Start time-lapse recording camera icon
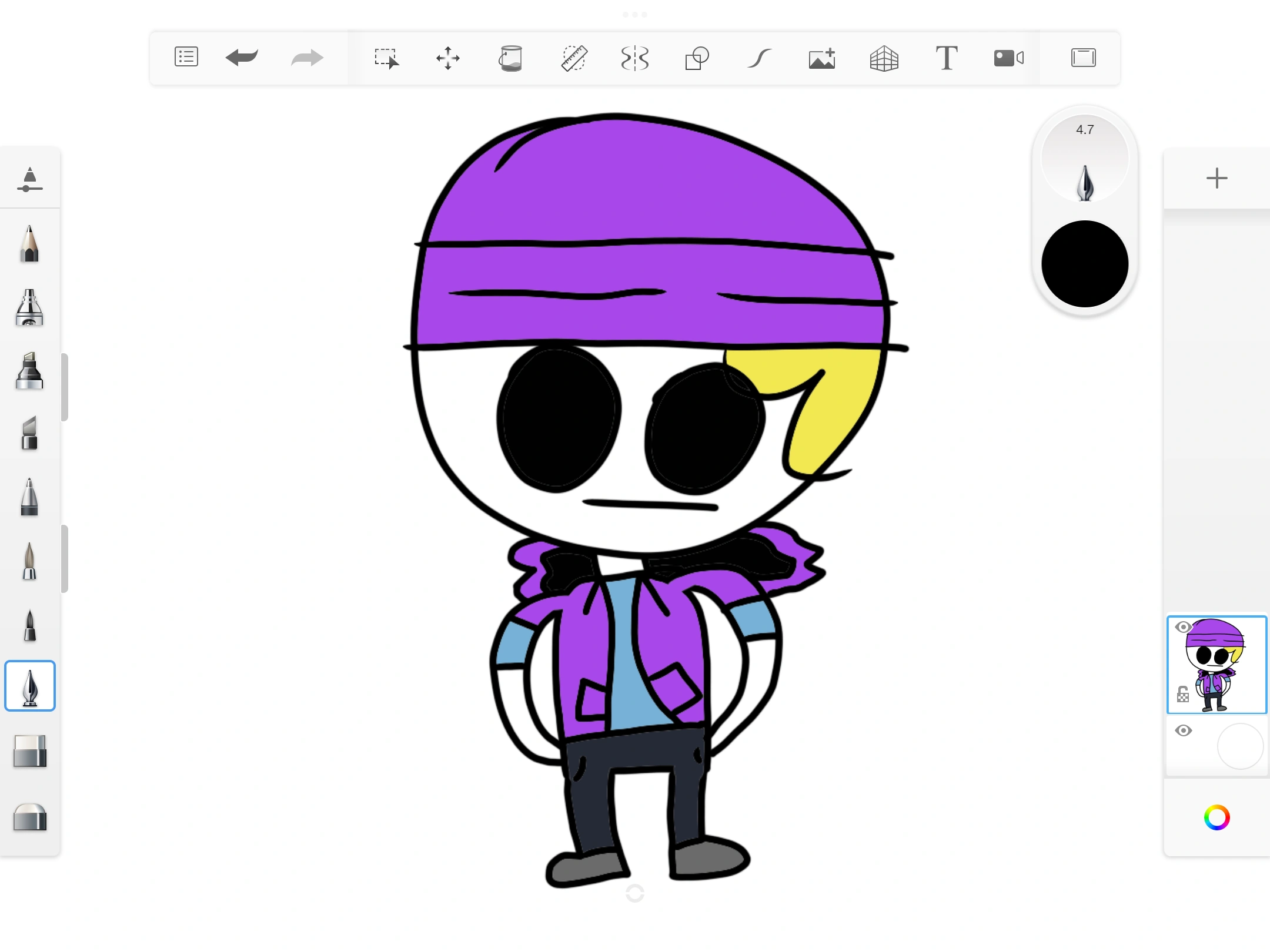This screenshot has width=1270, height=952. click(1008, 58)
